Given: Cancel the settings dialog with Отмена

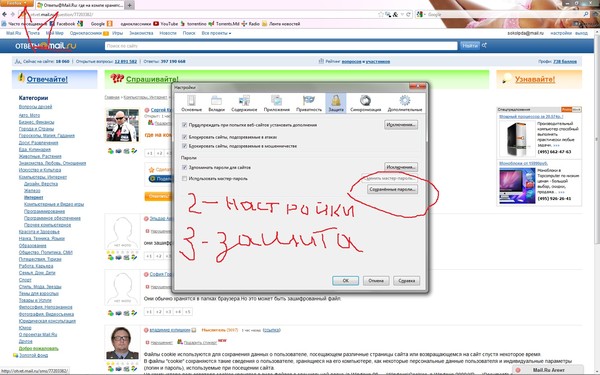Looking at the screenshot, I should (376, 280).
